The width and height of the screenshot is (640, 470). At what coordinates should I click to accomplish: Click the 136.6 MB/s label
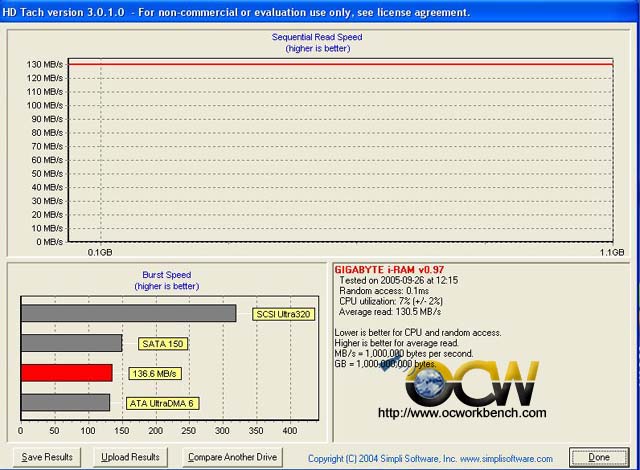click(155, 374)
